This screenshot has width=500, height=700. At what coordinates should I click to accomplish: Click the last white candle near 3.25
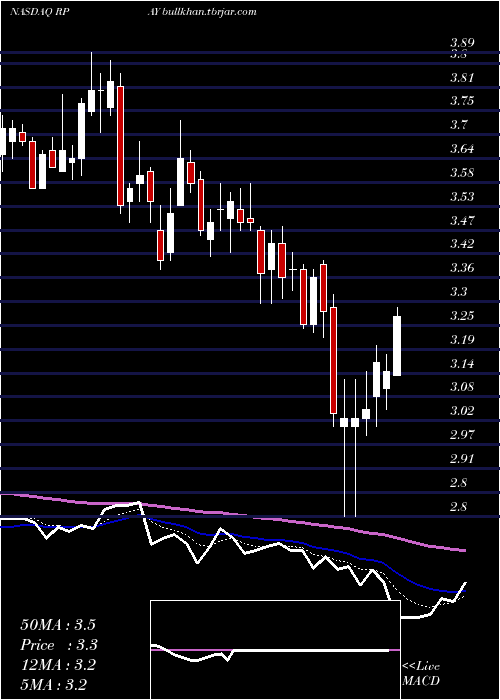click(397, 346)
